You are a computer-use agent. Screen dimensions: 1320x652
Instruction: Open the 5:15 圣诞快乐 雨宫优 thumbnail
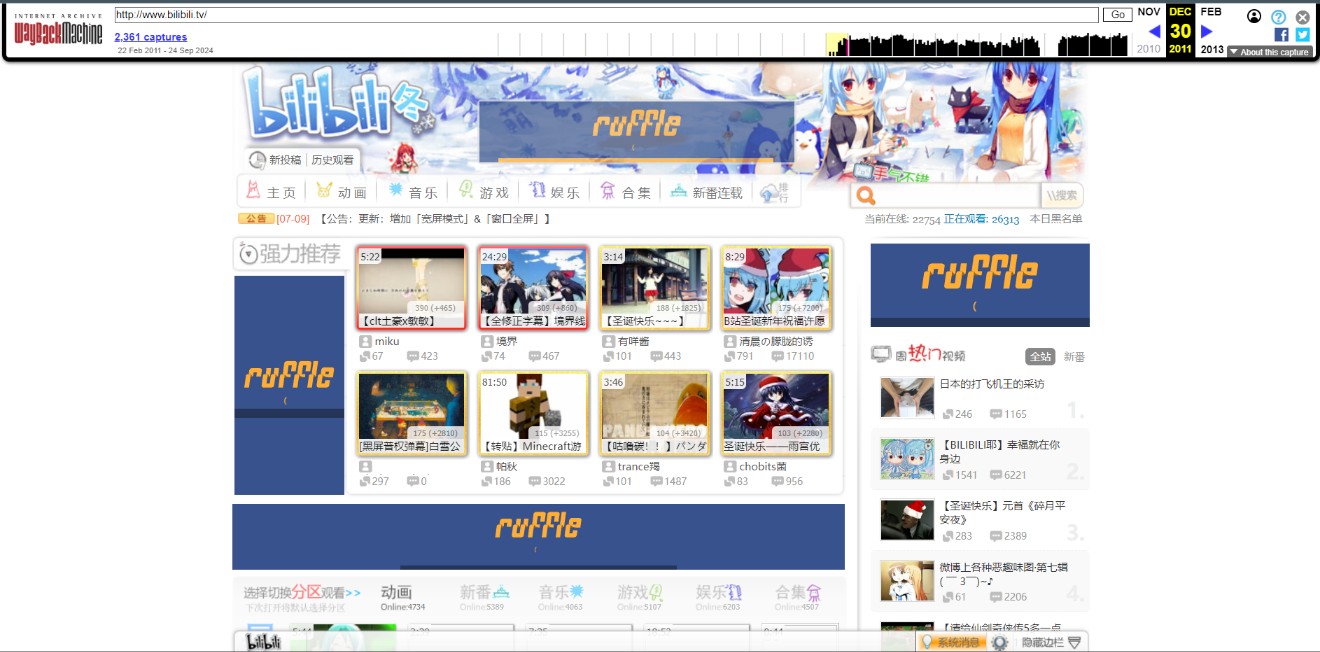pyautogui.click(x=777, y=413)
